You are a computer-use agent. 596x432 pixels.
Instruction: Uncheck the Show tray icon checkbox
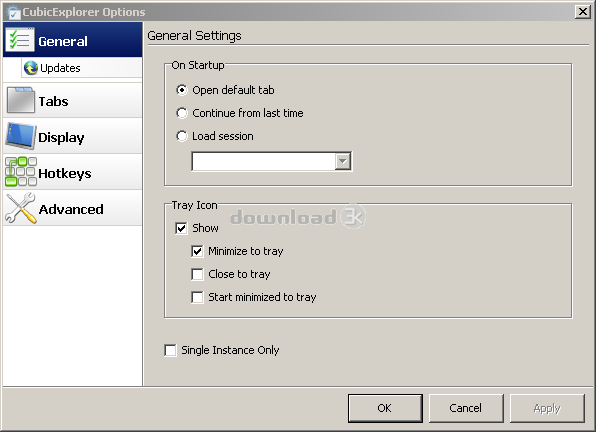coord(181,228)
